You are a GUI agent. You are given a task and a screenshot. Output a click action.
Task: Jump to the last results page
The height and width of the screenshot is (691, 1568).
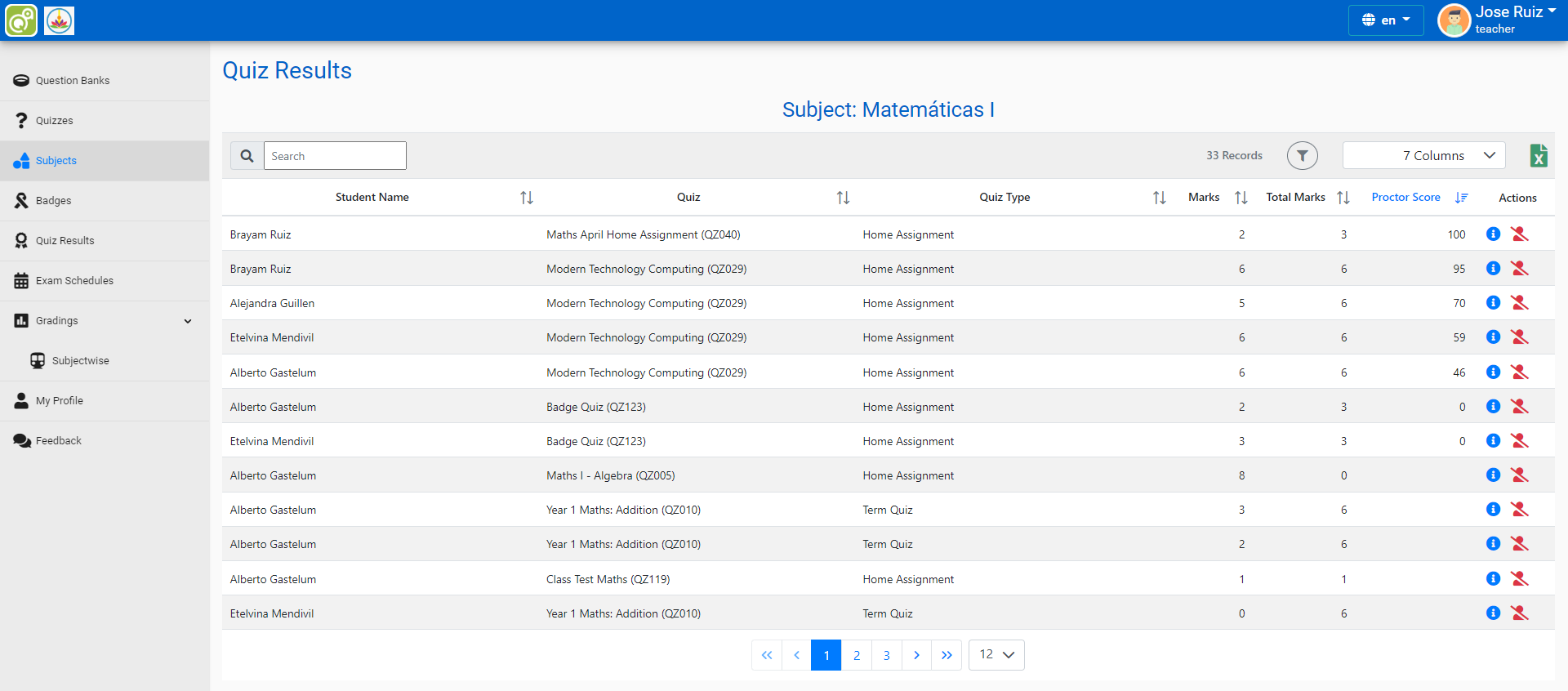click(946, 655)
